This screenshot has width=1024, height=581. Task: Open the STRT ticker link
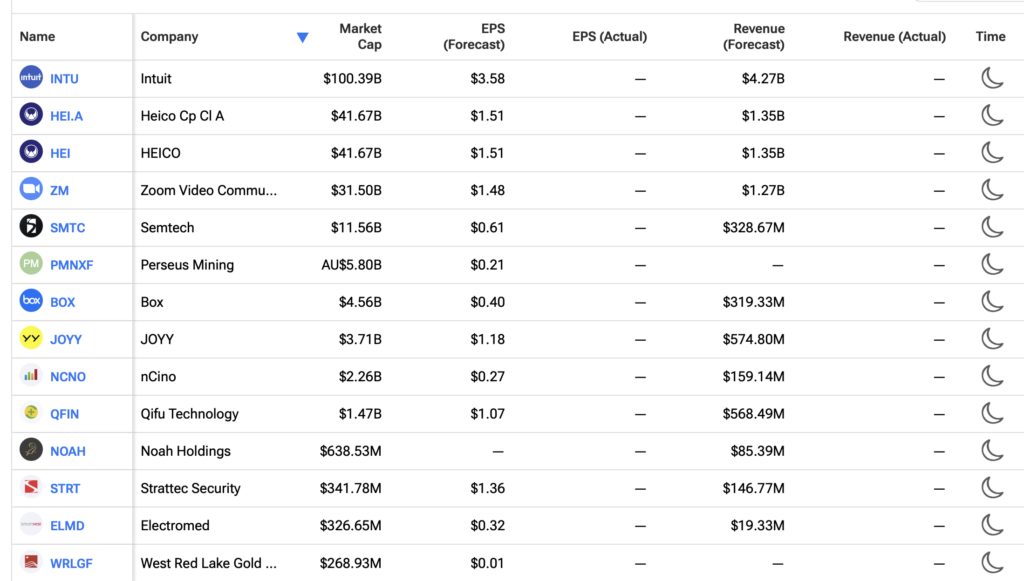(65, 488)
